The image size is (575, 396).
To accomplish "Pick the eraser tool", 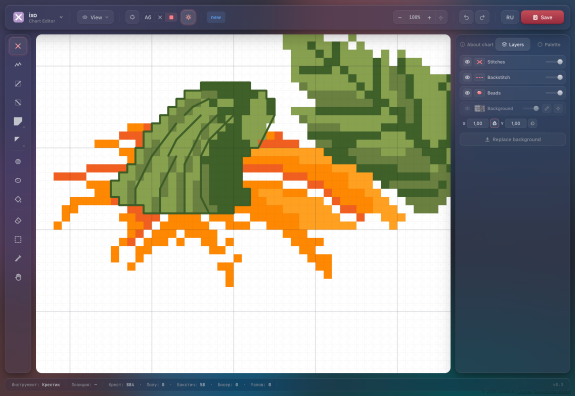I will [18, 220].
